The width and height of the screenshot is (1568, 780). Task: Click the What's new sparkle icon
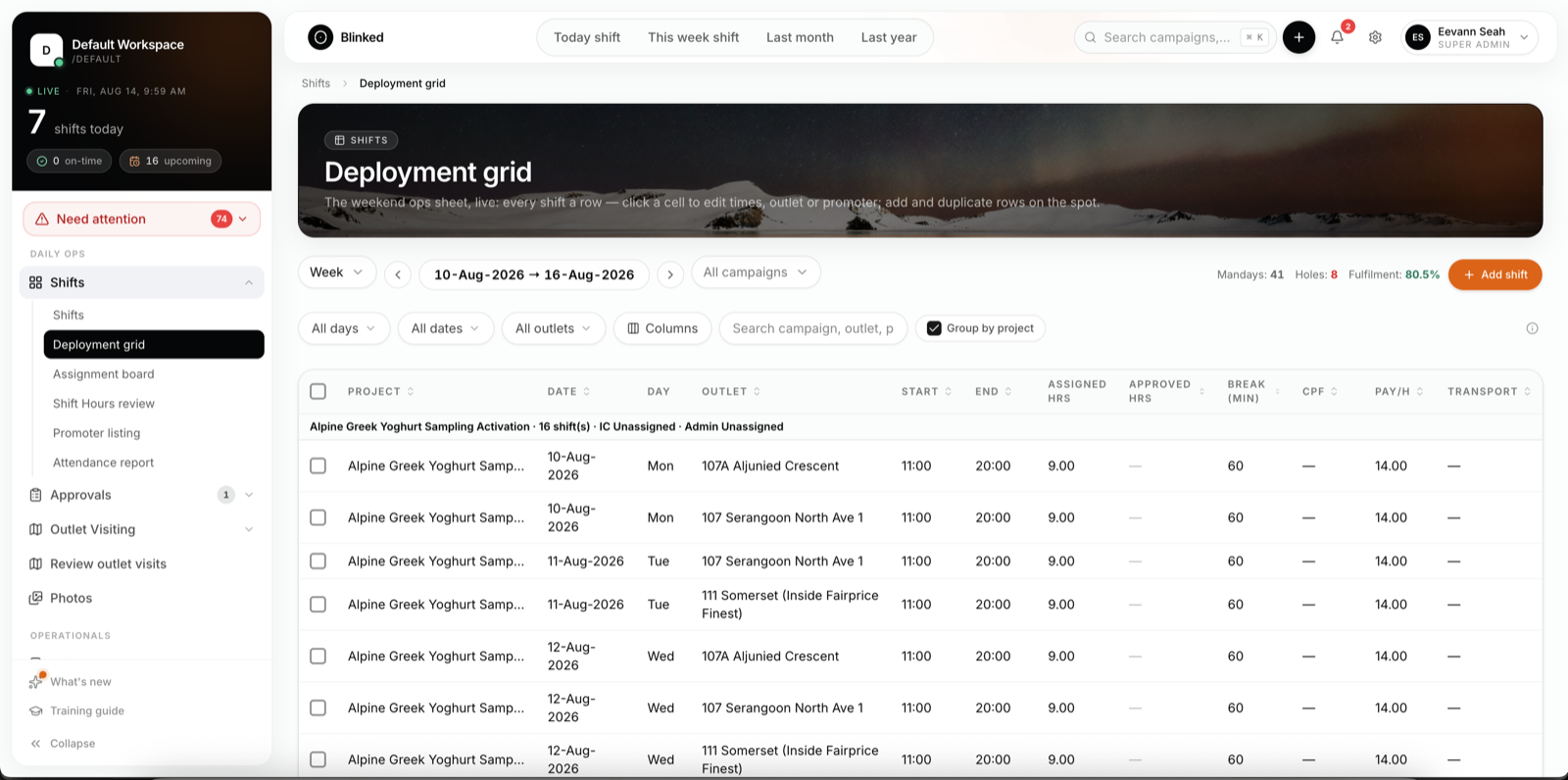(36, 681)
